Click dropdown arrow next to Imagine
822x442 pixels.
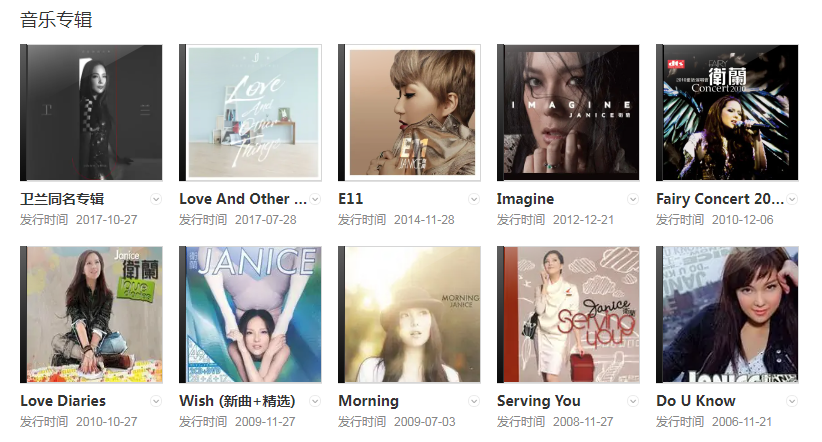point(633,199)
